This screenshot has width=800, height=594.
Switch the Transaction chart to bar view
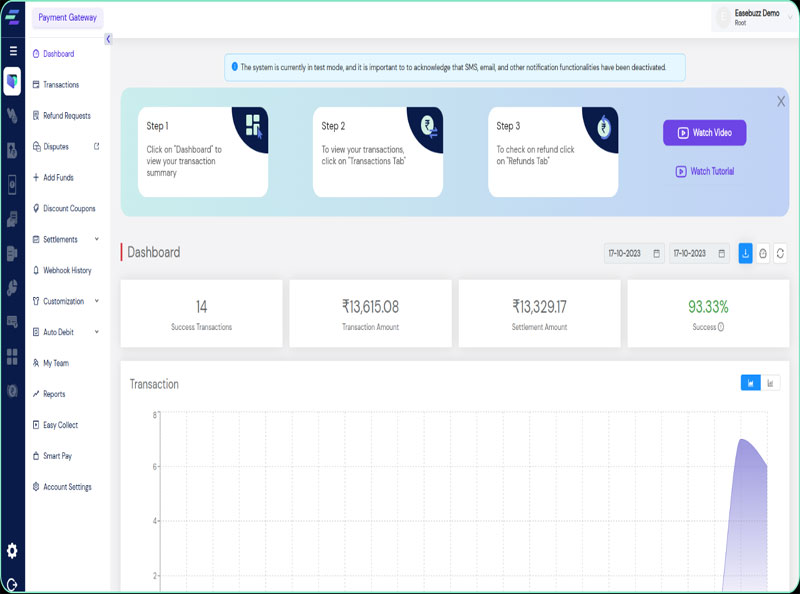pyautogui.click(x=771, y=383)
